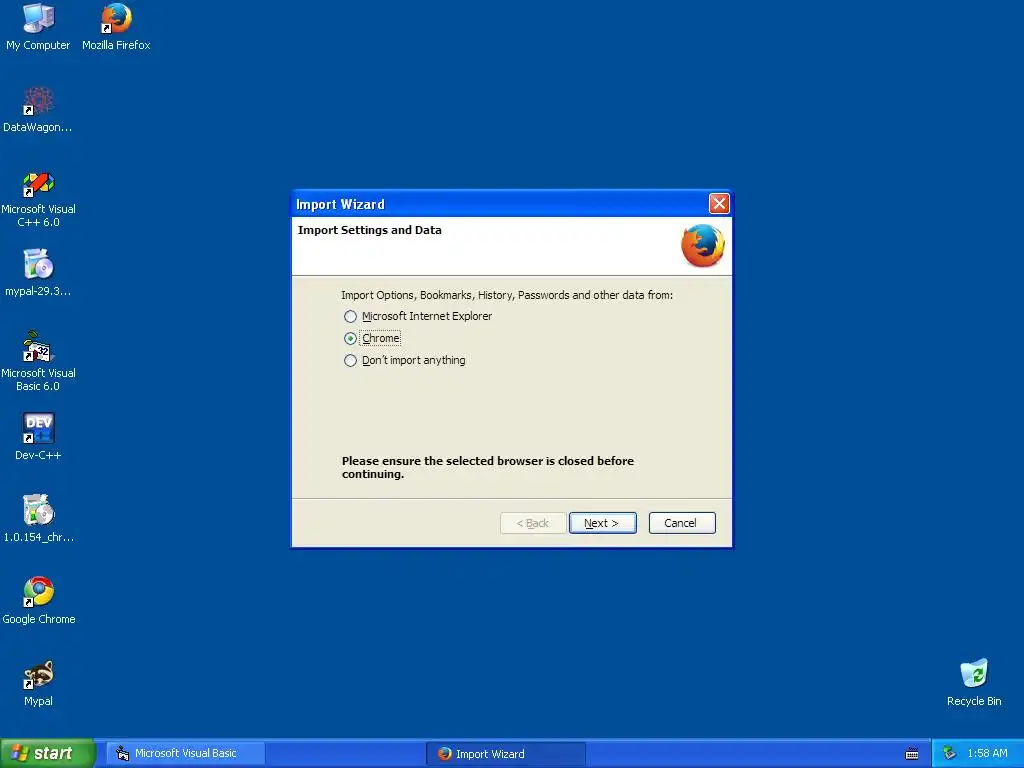Click the 'Import Options, Bookmarks, History' label
This screenshot has height=768, width=1024.
pyautogui.click(x=507, y=295)
